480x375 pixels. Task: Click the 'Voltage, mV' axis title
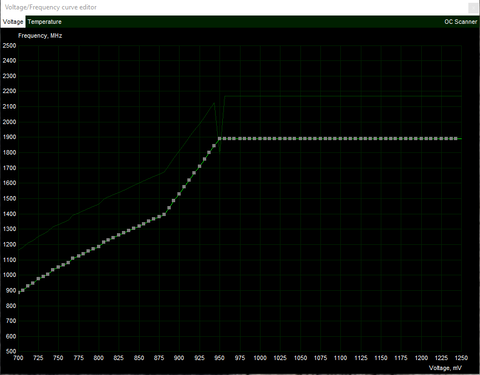coord(445,368)
